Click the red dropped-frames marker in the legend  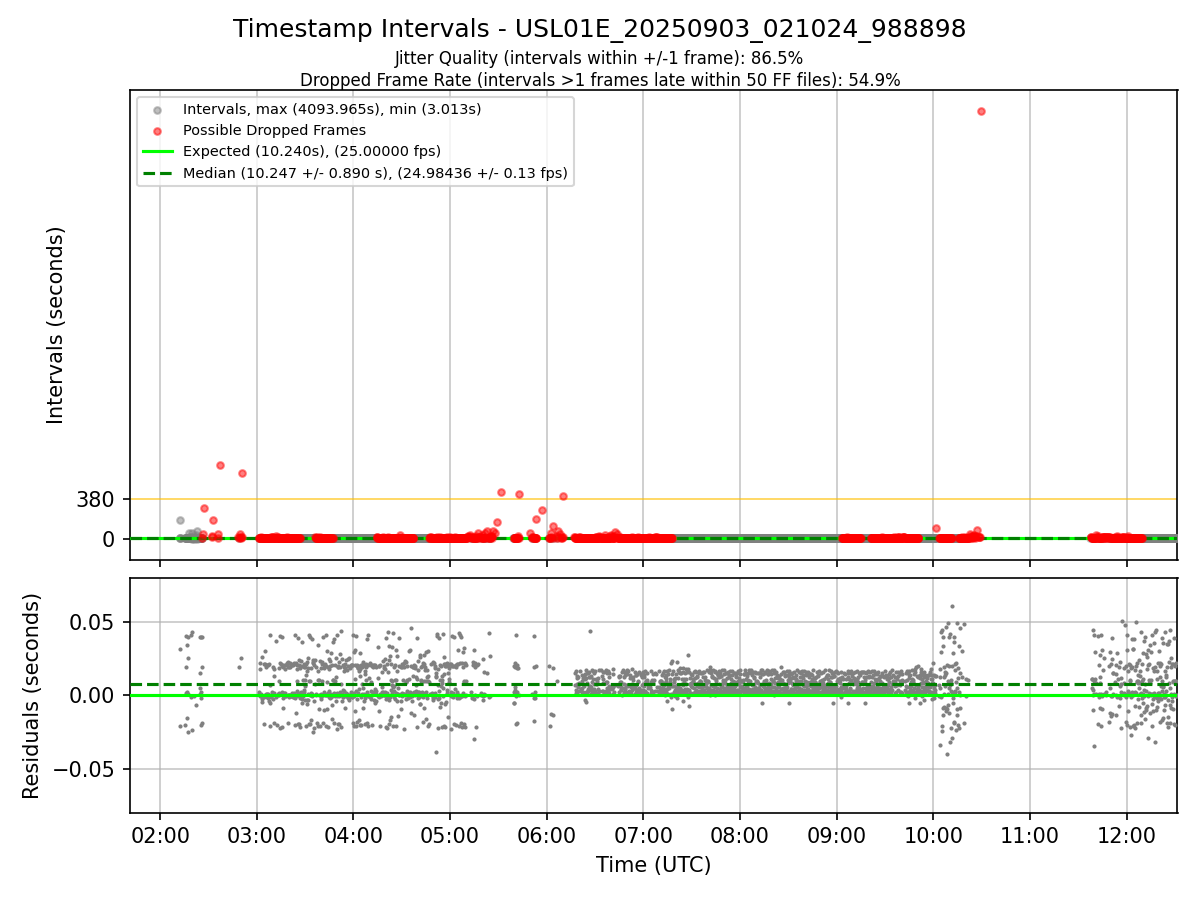(x=158, y=130)
